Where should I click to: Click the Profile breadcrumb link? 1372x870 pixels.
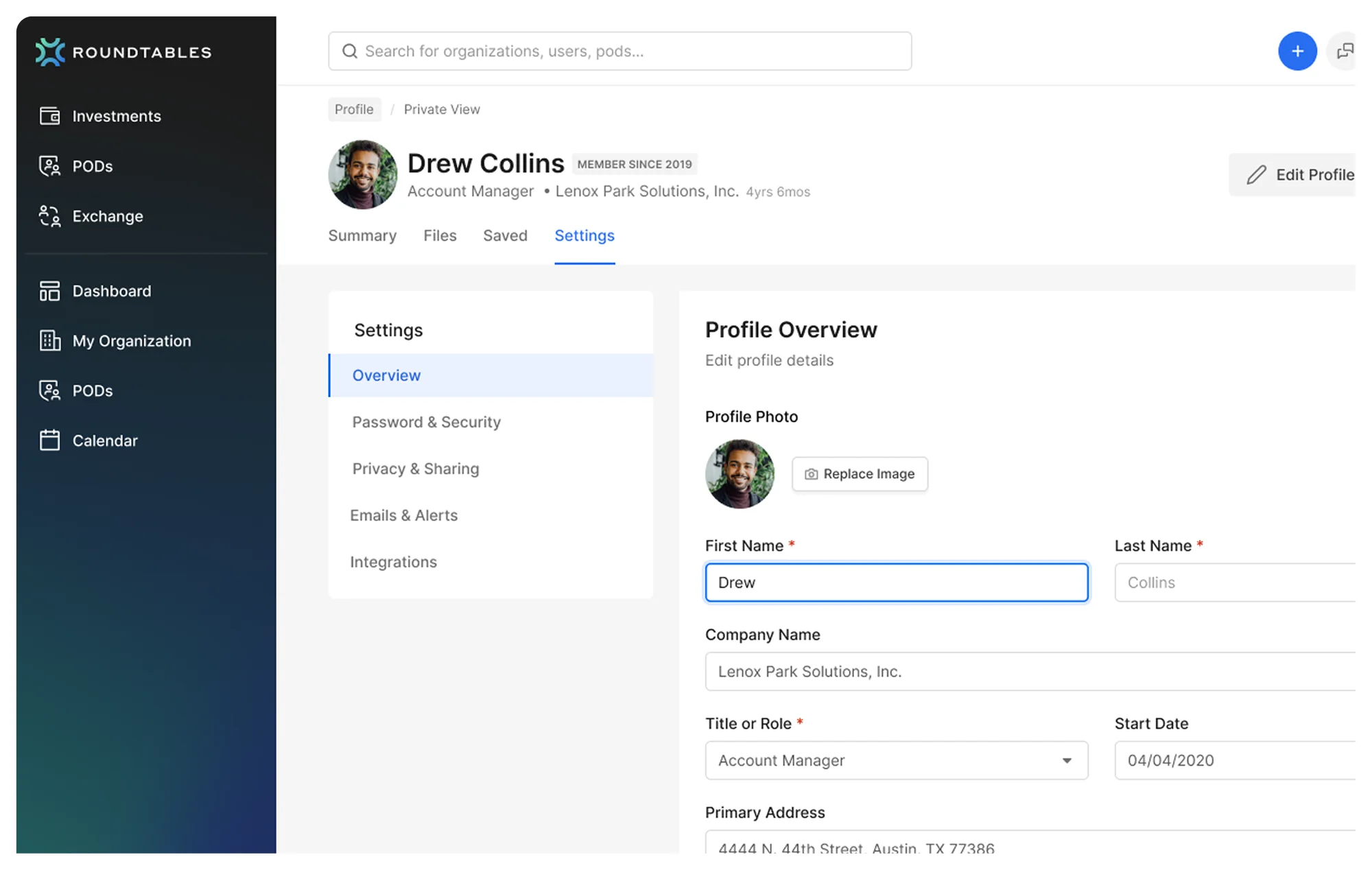[x=354, y=109]
